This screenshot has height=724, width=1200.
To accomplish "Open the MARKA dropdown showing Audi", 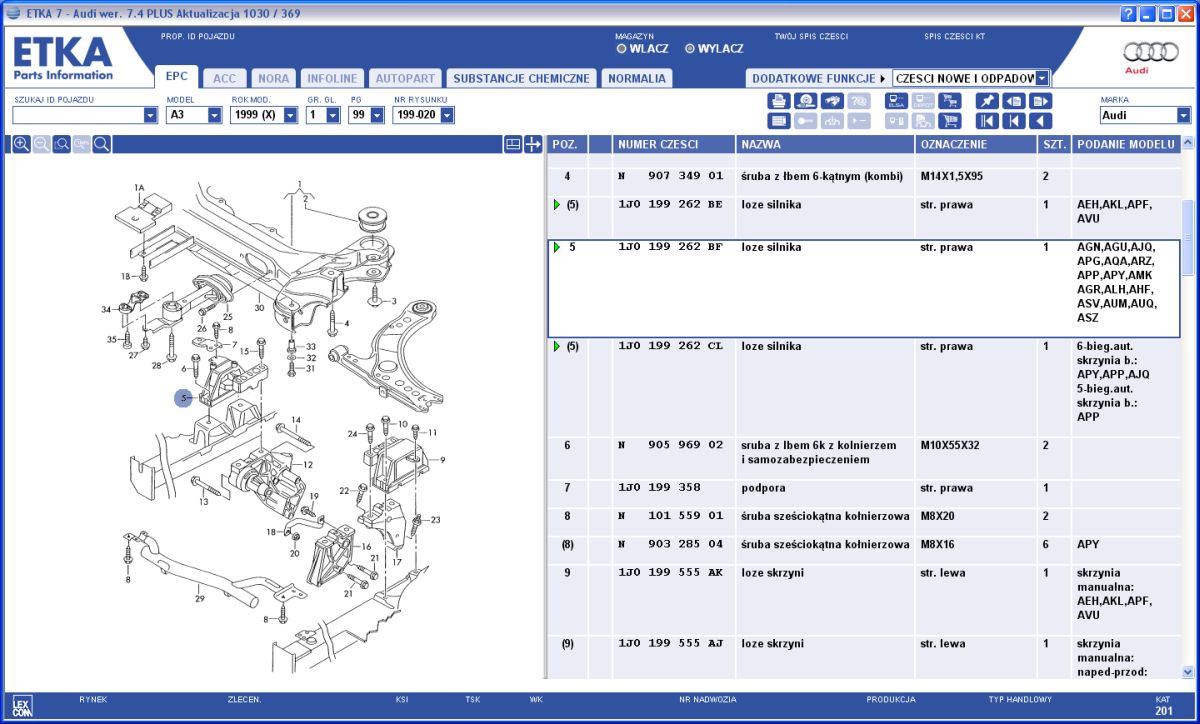I will (1184, 115).
